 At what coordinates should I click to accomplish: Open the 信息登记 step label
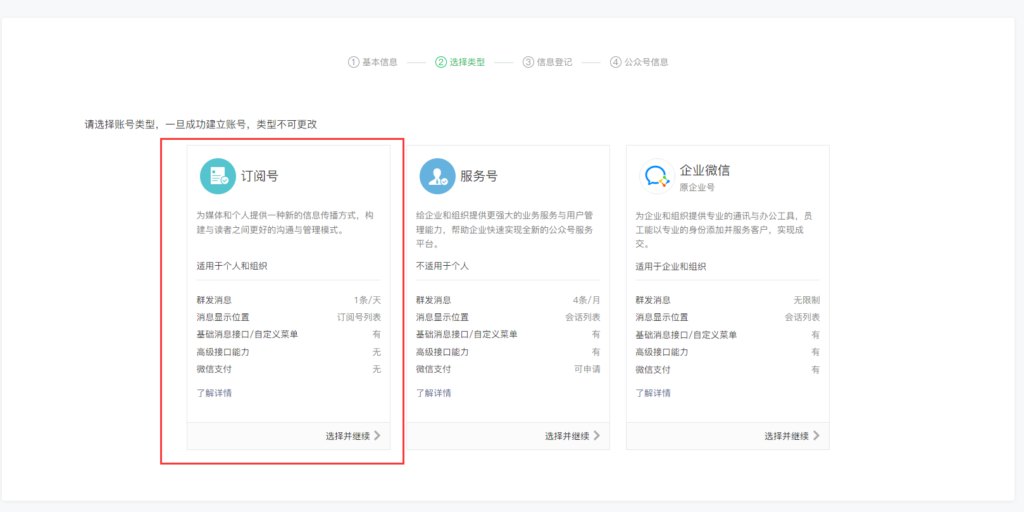coord(554,62)
